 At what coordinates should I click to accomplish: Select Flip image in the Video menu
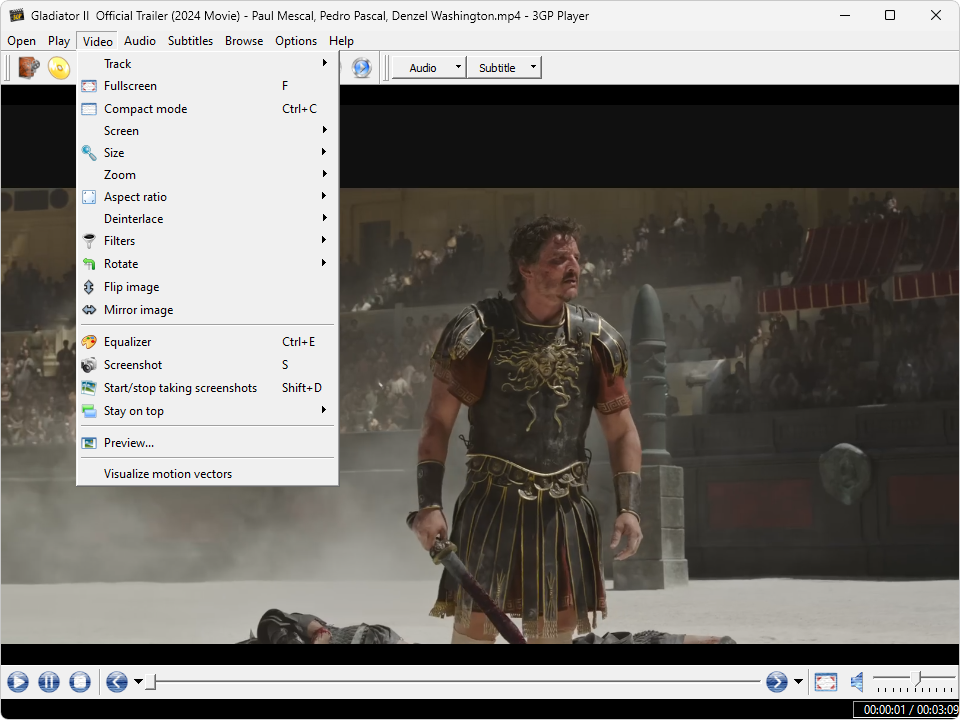click(132, 287)
